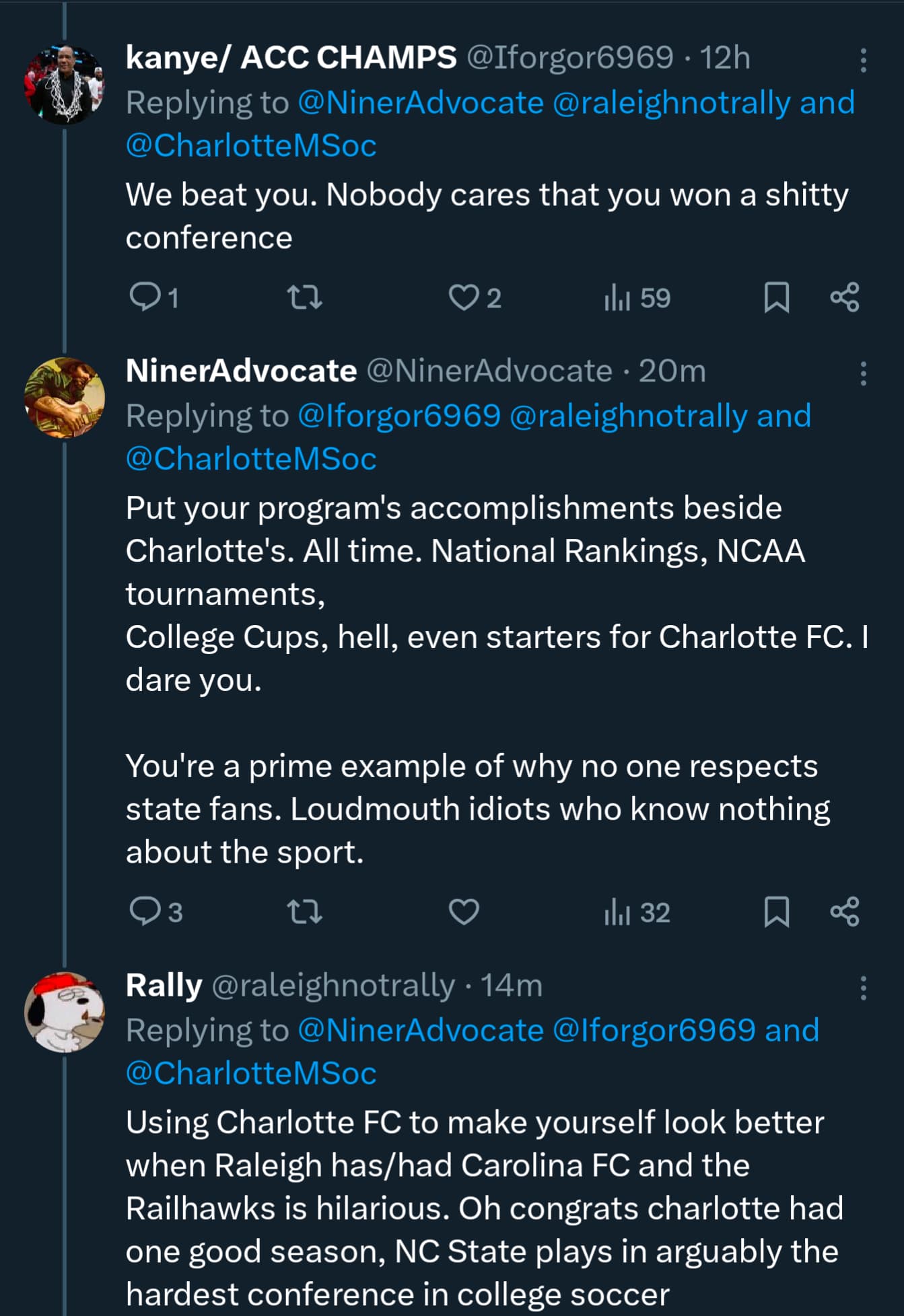This screenshot has height=1316, width=904.
Task: Open NinerAdvocate's guitar avatar
Action: [x=65, y=397]
